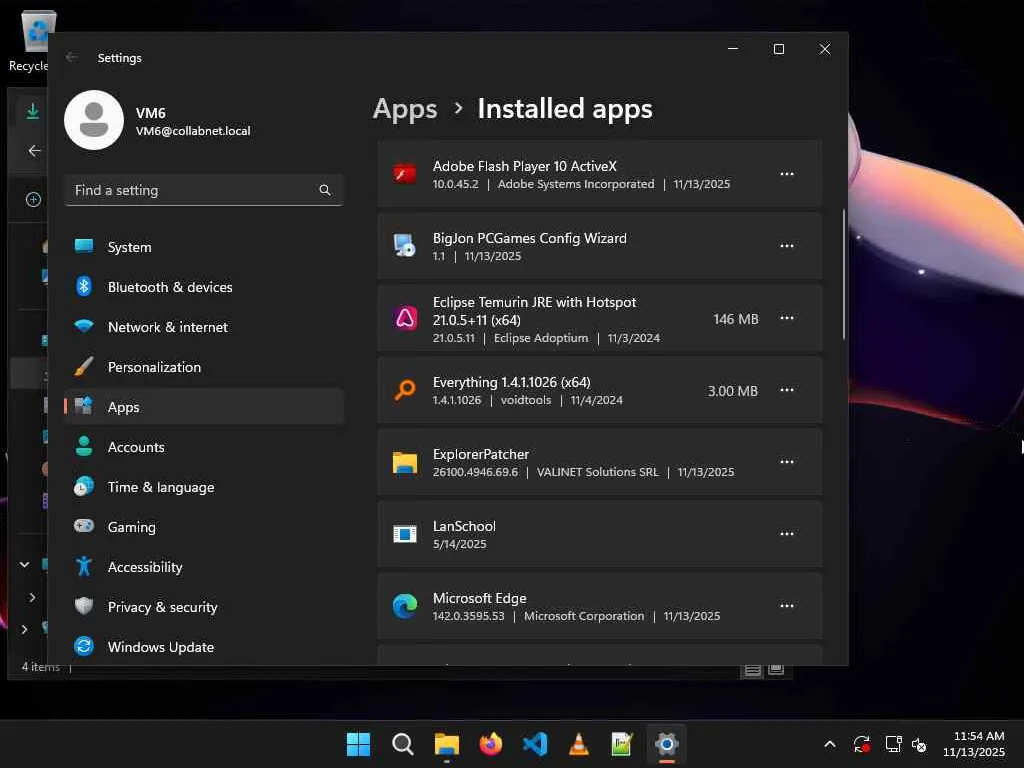Image resolution: width=1024 pixels, height=768 pixels.
Task: Open more options for Eclipse Temurin JRE
Action: (787, 318)
